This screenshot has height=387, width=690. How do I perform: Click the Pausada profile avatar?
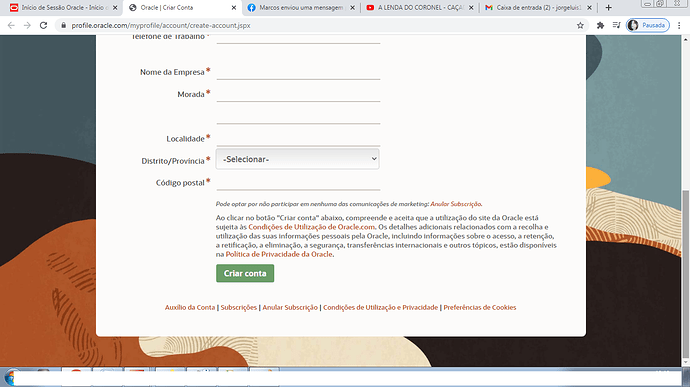tap(648, 25)
